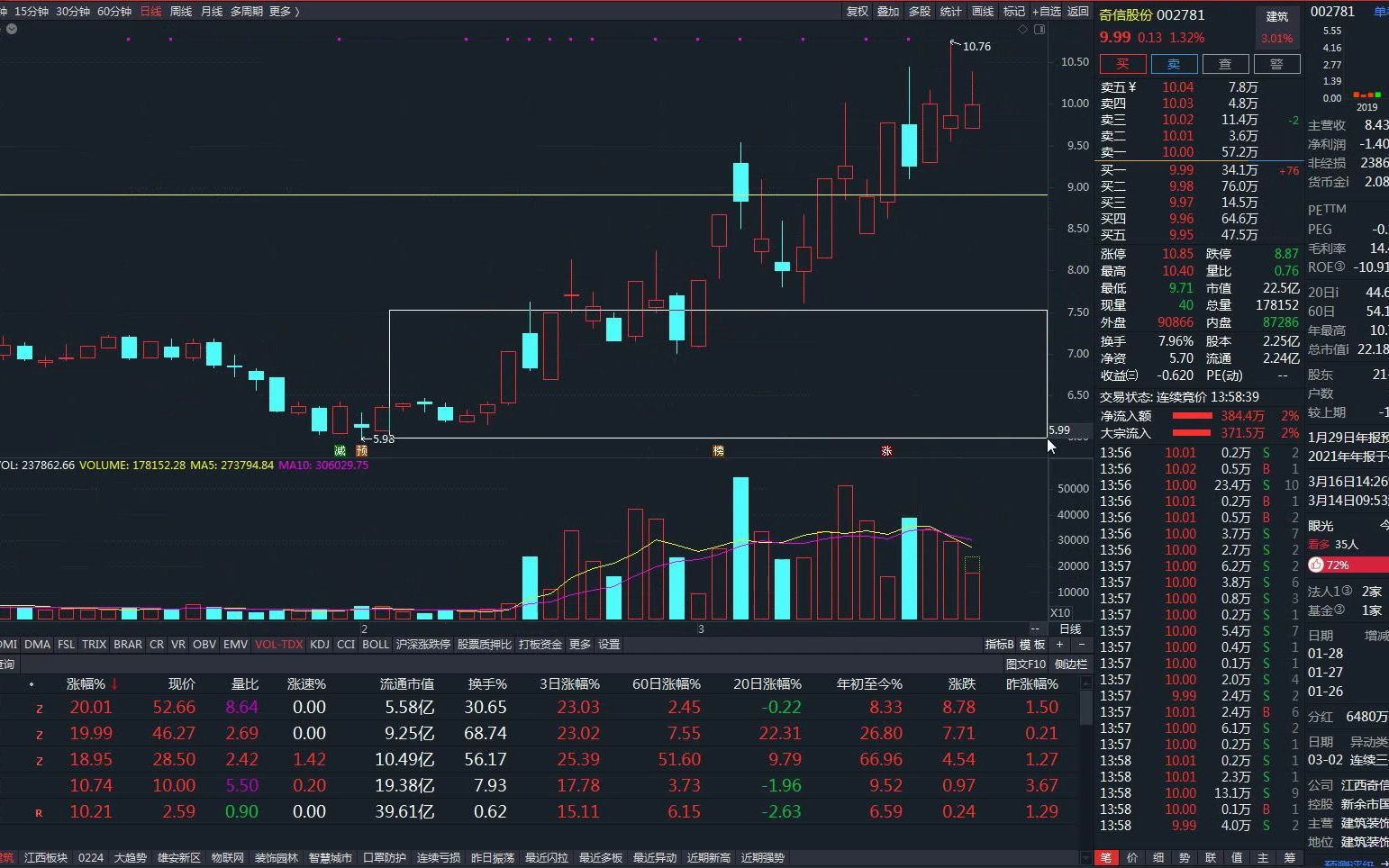Select 筹 chip distribution tab

(x=1289, y=858)
